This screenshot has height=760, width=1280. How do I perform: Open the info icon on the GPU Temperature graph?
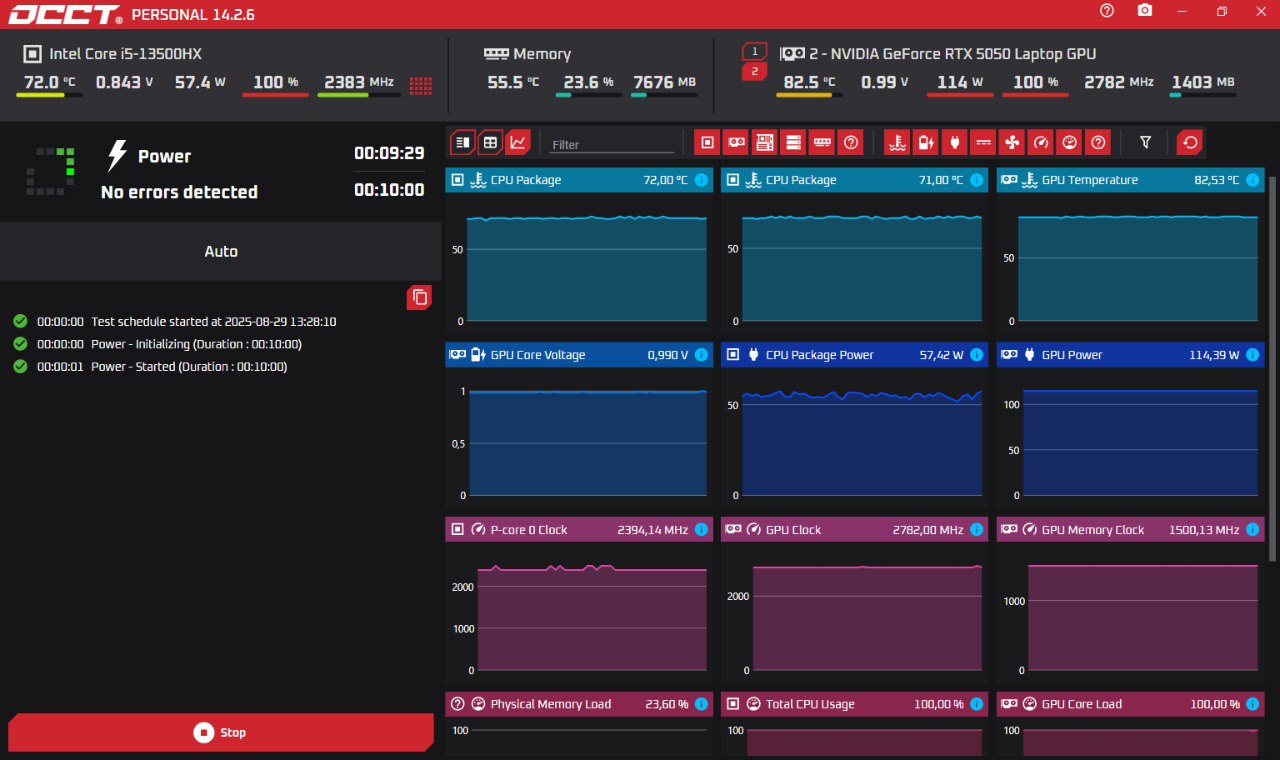(1252, 181)
